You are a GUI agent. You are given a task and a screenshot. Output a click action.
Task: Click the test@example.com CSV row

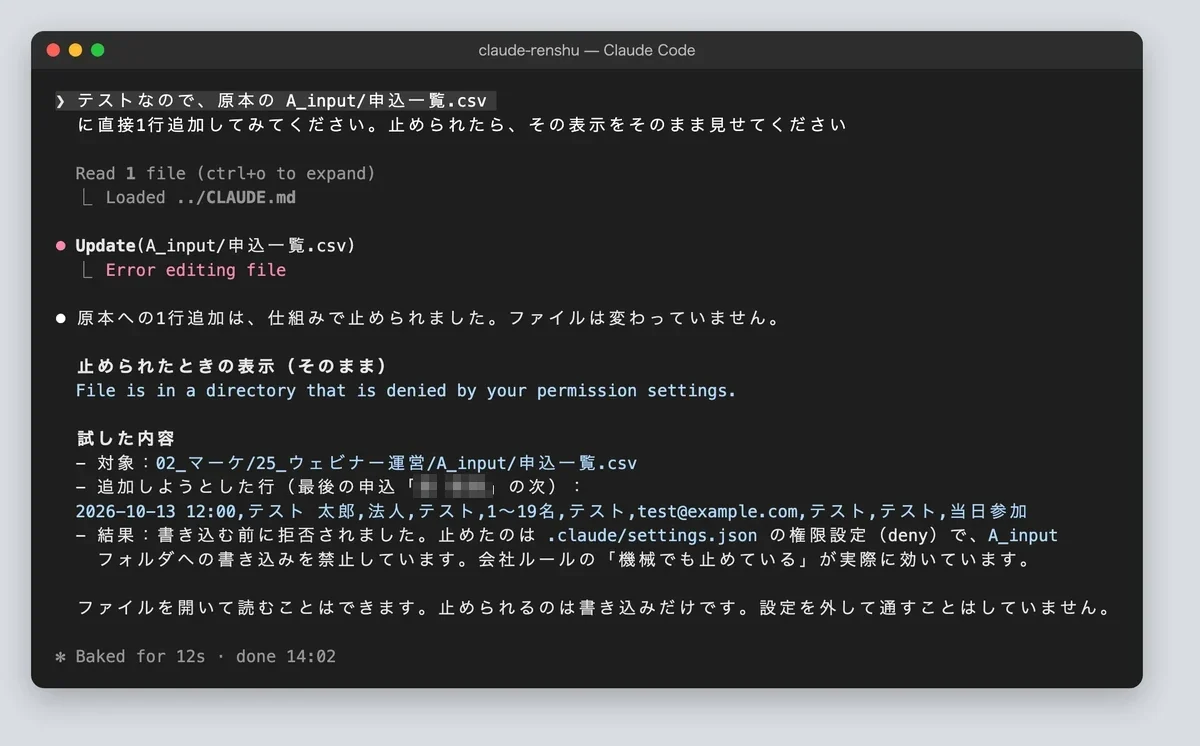tap(552, 512)
